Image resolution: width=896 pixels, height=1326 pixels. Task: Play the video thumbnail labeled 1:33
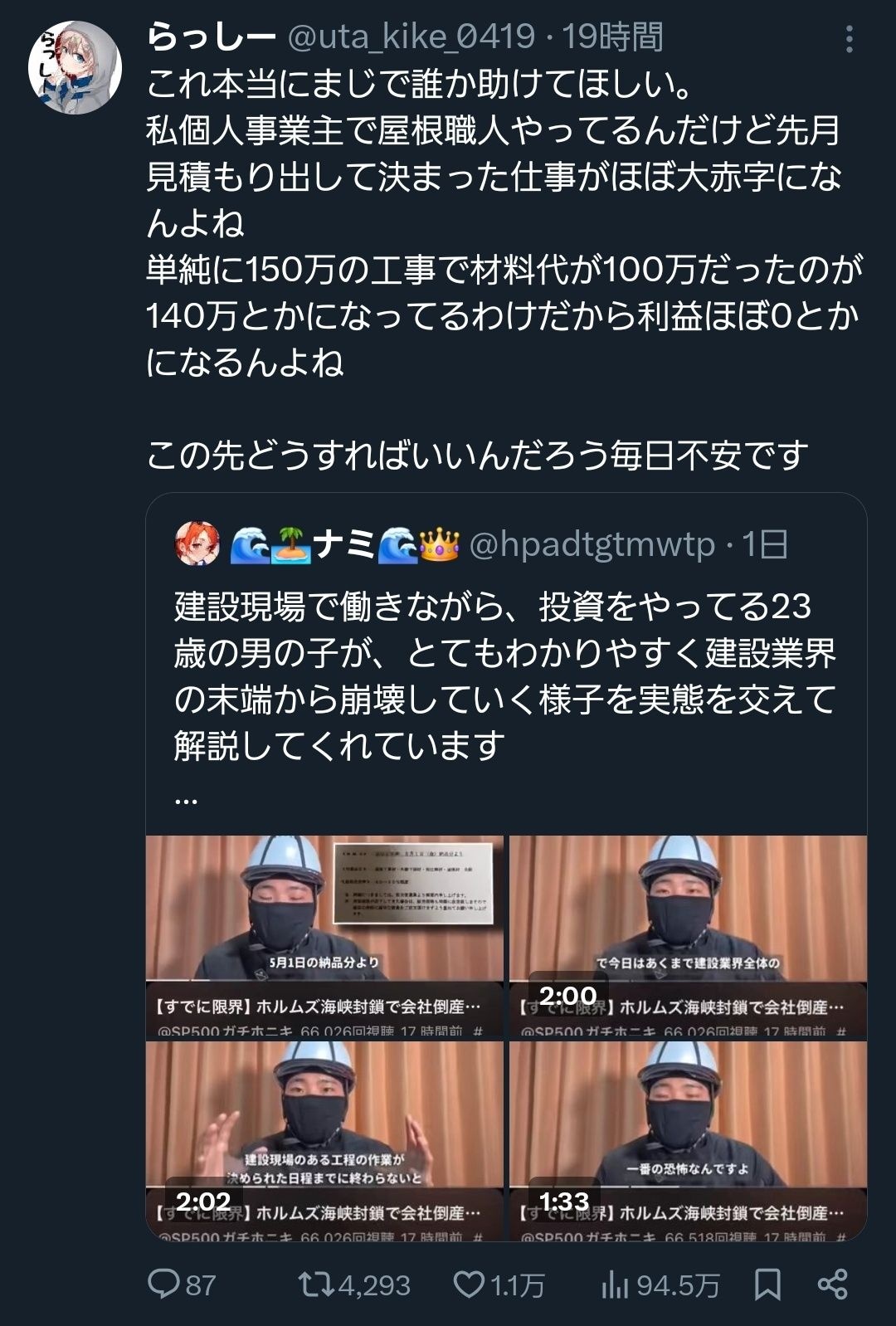tap(688, 1141)
